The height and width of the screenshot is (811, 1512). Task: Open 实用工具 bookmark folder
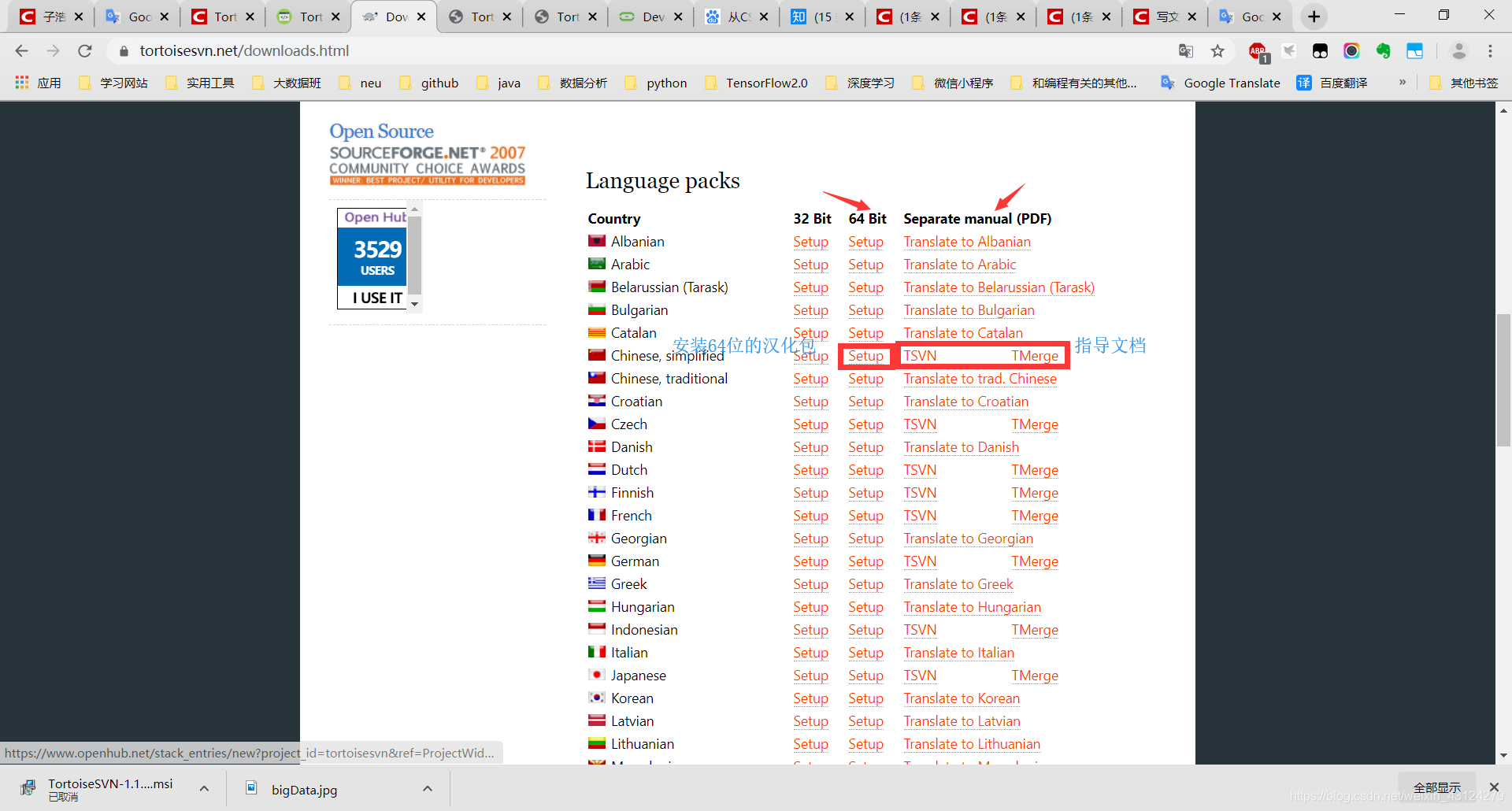click(x=200, y=83)
